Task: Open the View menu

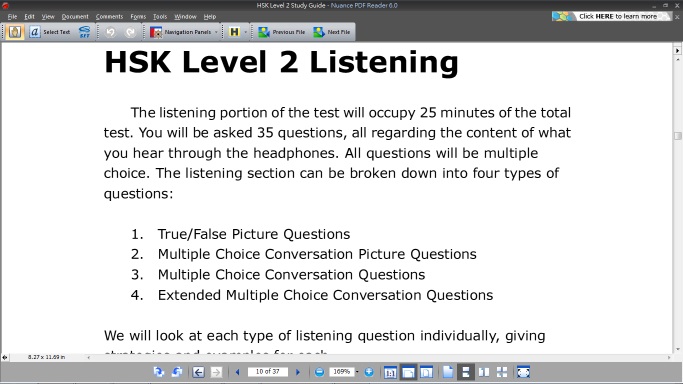Action: point(48,17)
